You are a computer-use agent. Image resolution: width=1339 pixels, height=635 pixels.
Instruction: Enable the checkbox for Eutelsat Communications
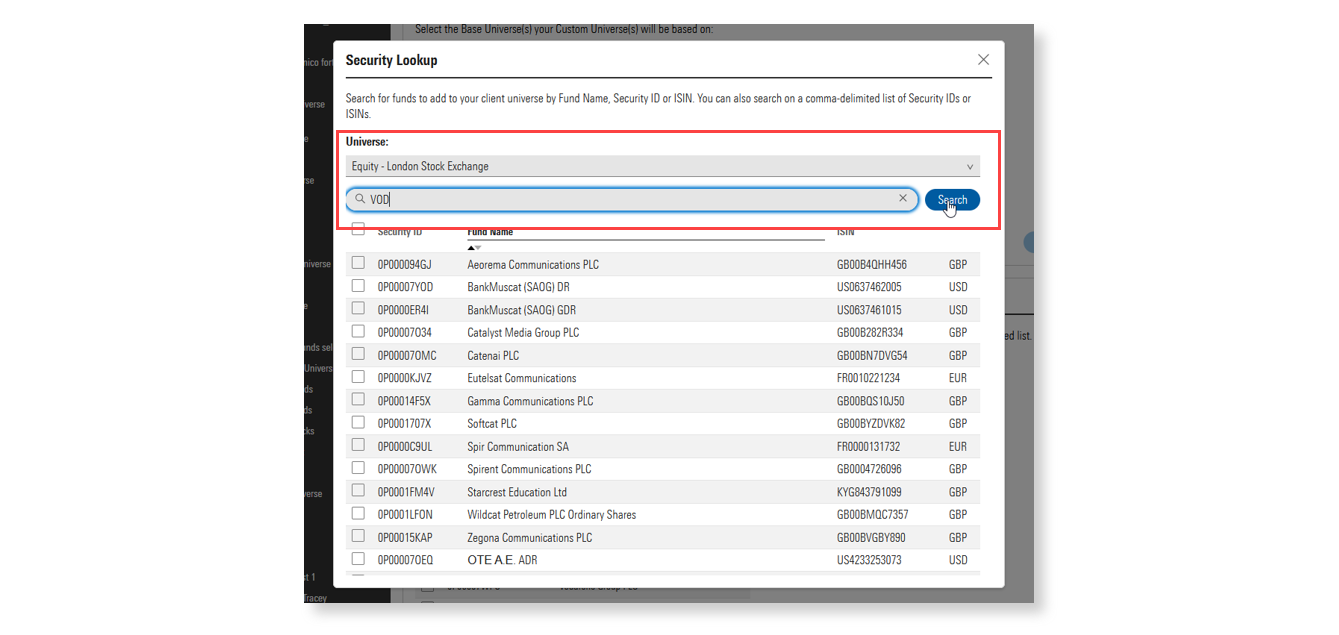point(358,377)
